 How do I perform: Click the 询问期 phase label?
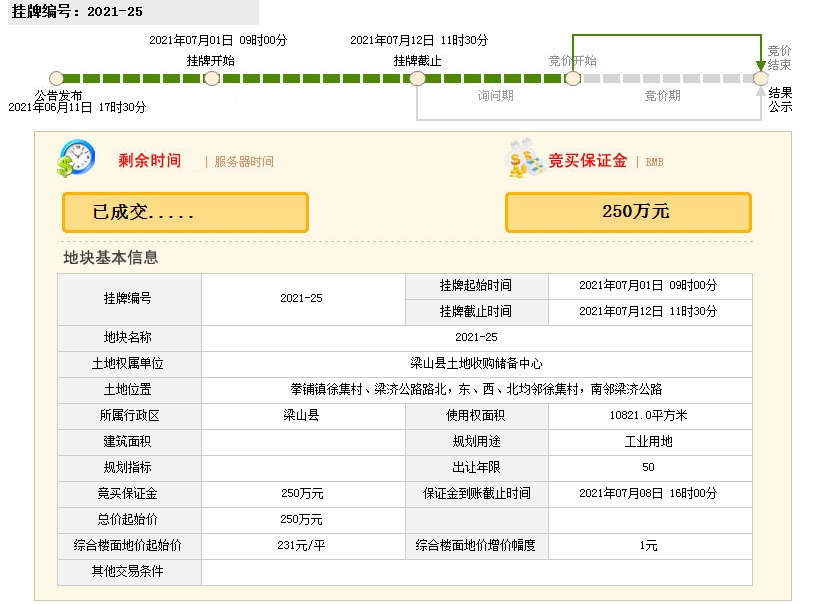[x=495, y=96]
